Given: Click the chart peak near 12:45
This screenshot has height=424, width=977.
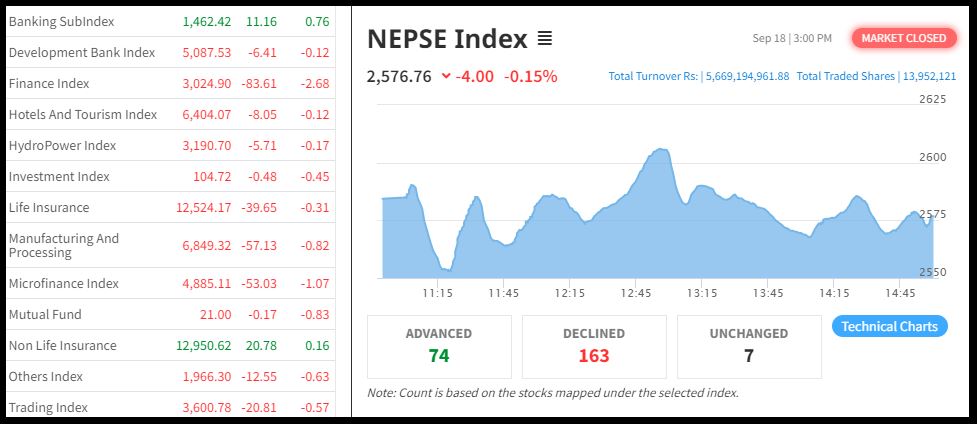Looking at the screenshot, I should tap(660, 150).
